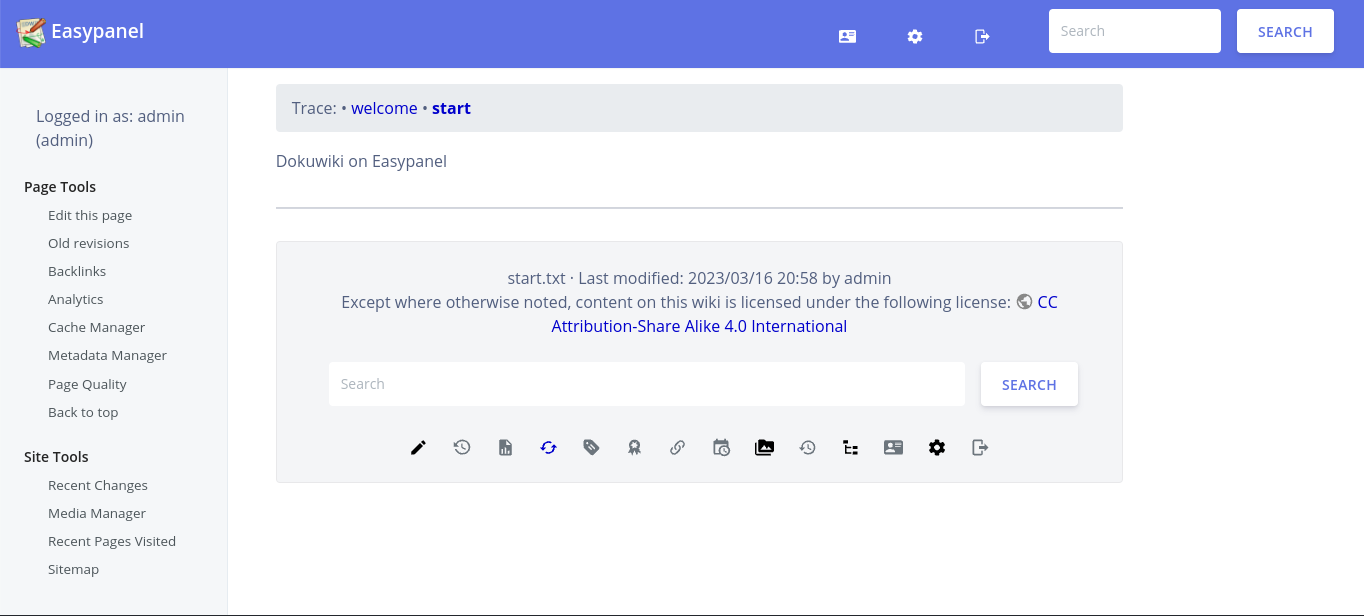This screenshot has height=616, width=1364.
Task: Follow the CC Attribution-Share Alike license link
Action: click(699, 325)
